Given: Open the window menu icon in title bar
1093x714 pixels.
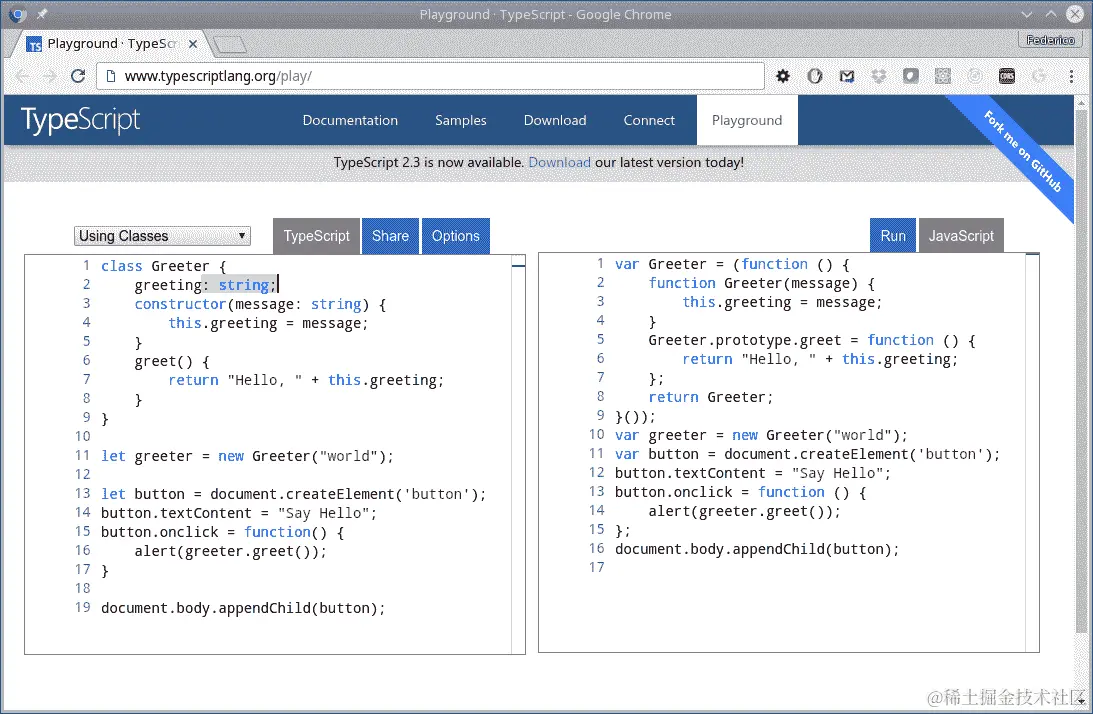Looking at the screenshot, I should 17,14.
